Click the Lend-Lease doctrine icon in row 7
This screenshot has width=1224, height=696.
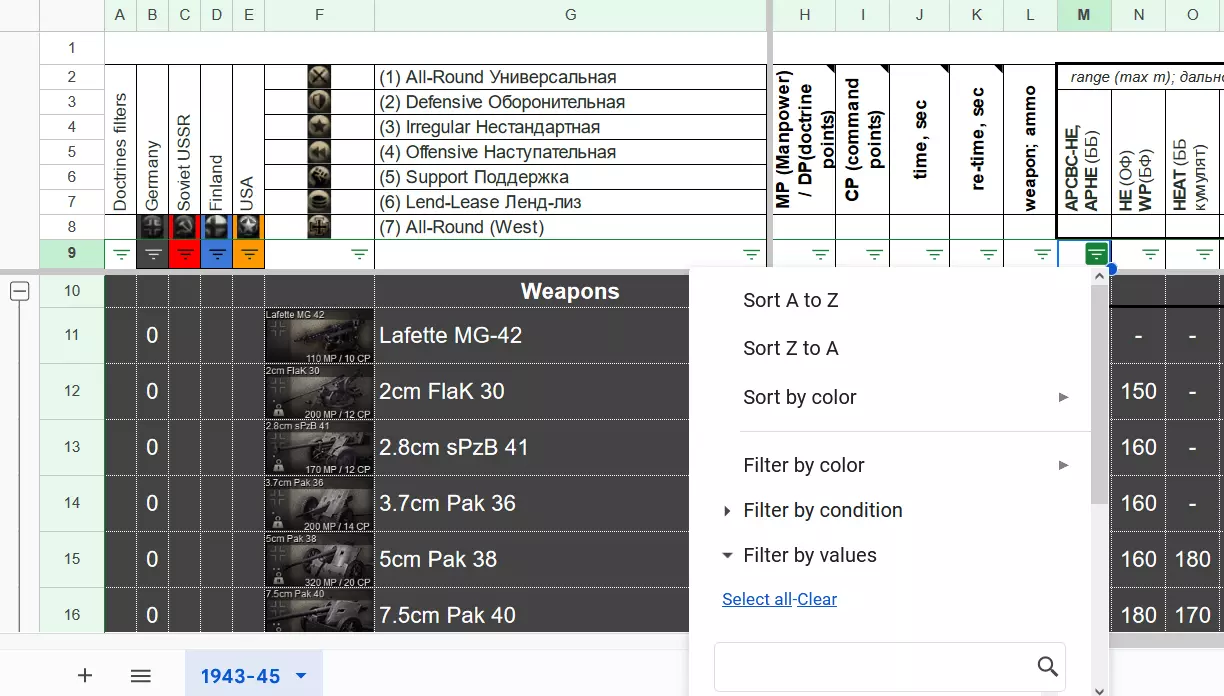[x=319, y=202]
